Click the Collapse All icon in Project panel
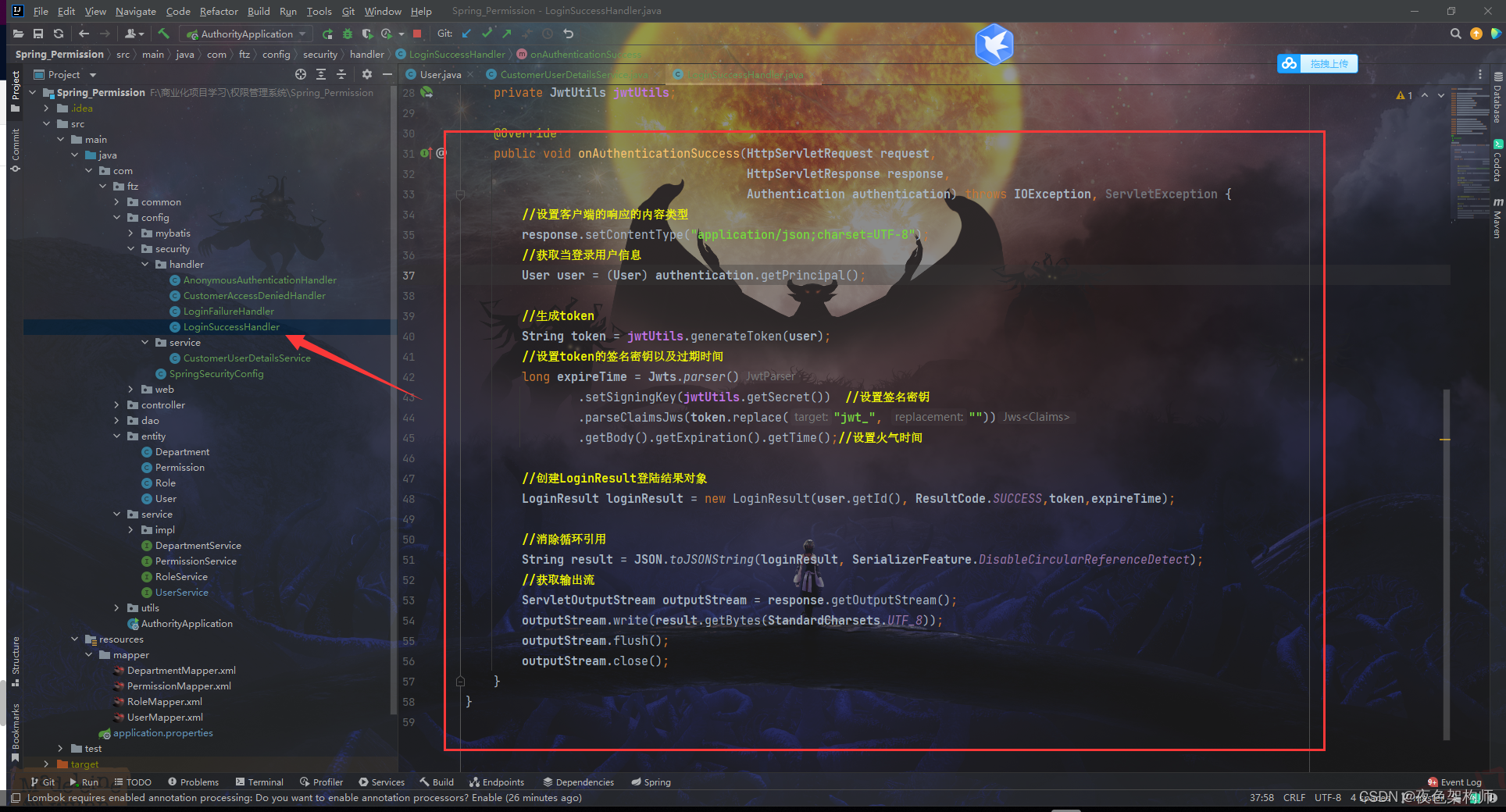This screenshot has width=1506, height=812. [x=341, y=74]
